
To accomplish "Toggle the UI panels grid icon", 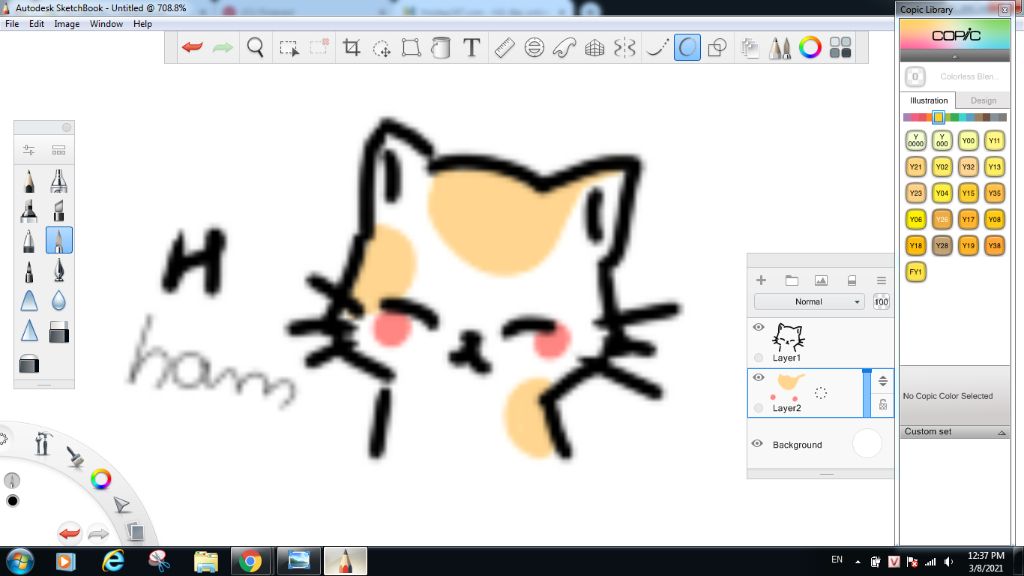I will point(840,48).
